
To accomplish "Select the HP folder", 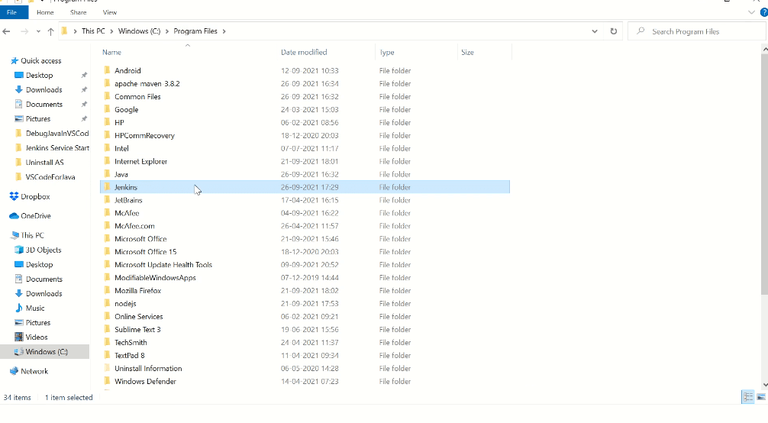I will tap(119, 122).
